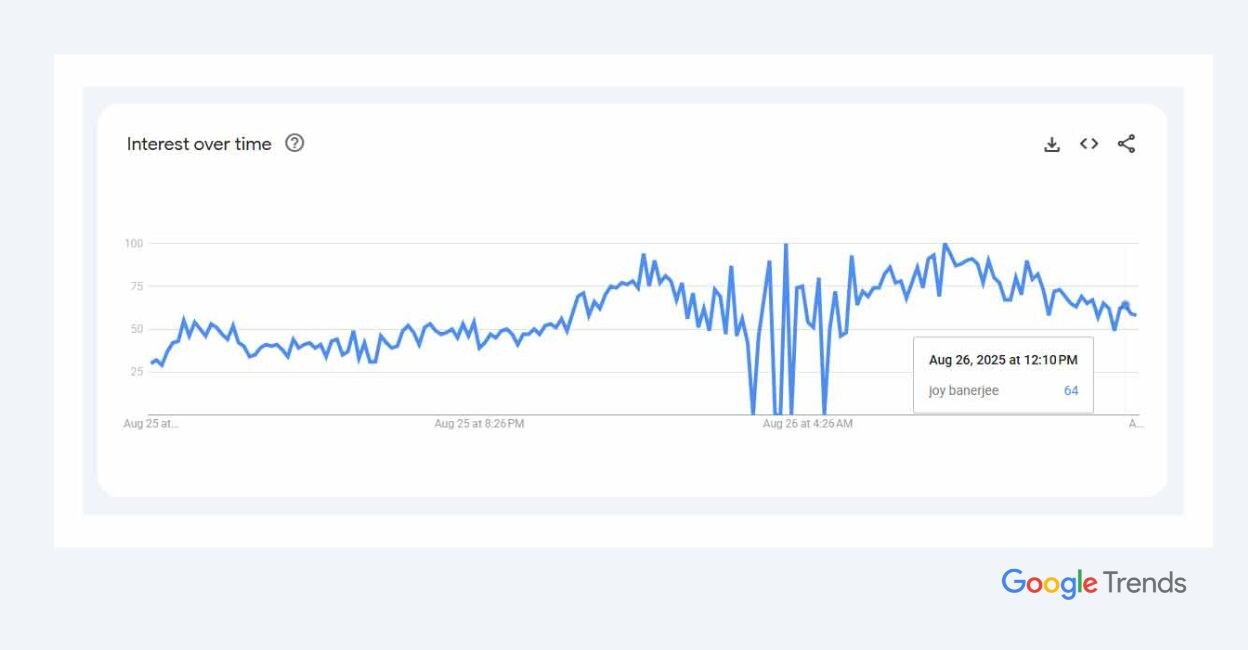This screenshot has height=650, width=1248.
Task: Download the chart data as CSV
Action: (x=1052, y=144)
